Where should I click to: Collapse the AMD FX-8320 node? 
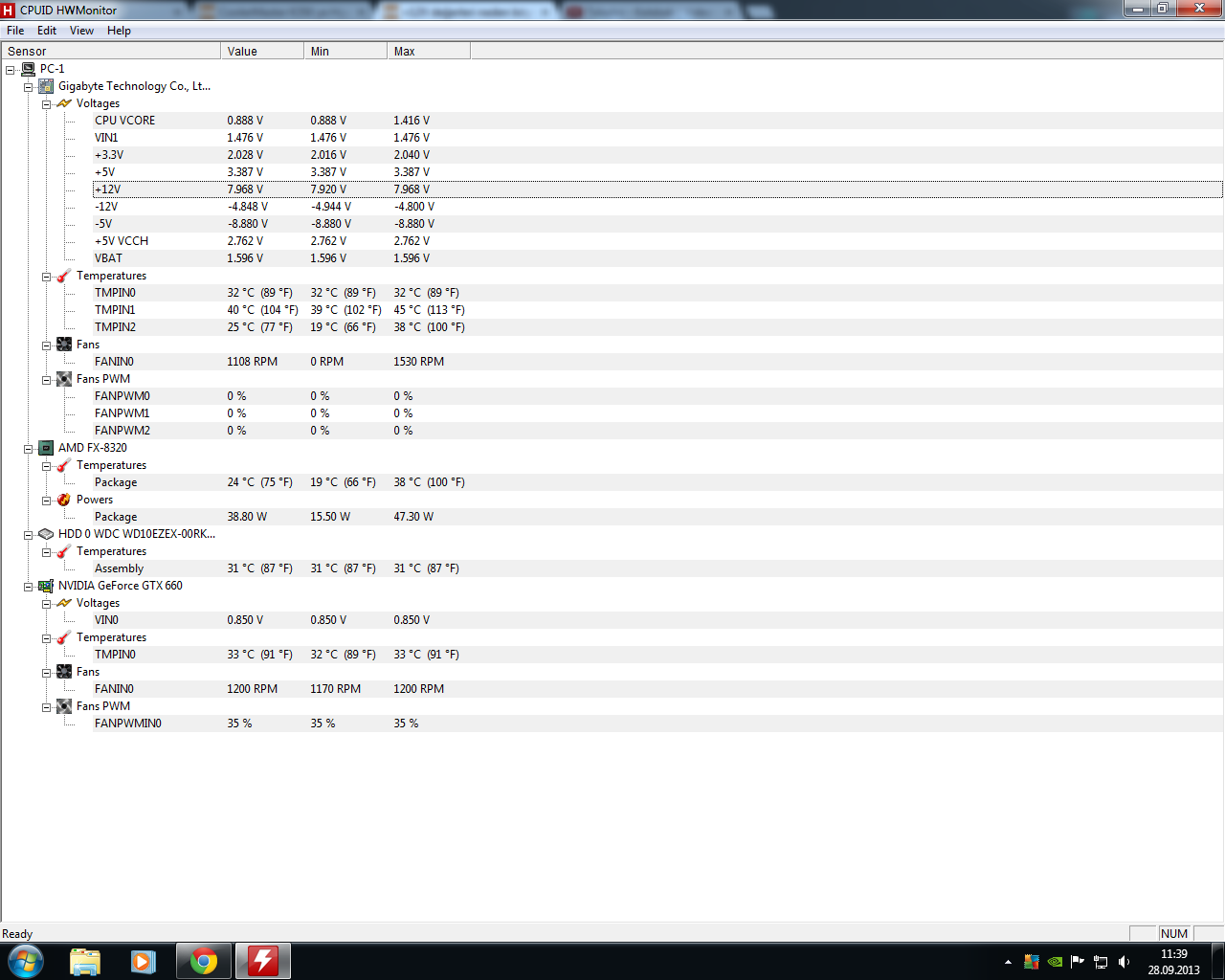point(29,449)
